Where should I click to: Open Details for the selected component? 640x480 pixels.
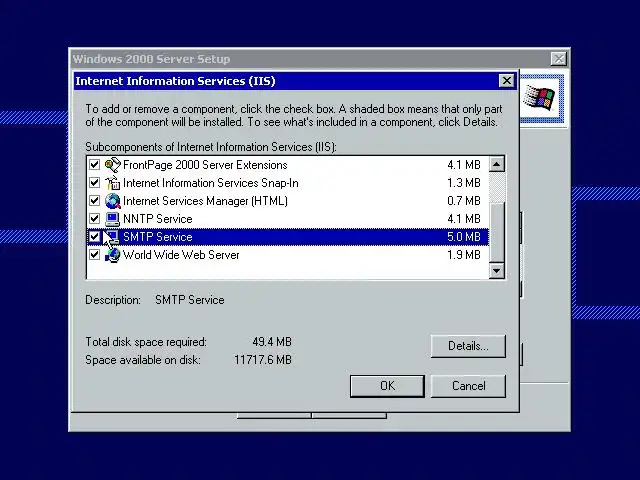point(468,346)
